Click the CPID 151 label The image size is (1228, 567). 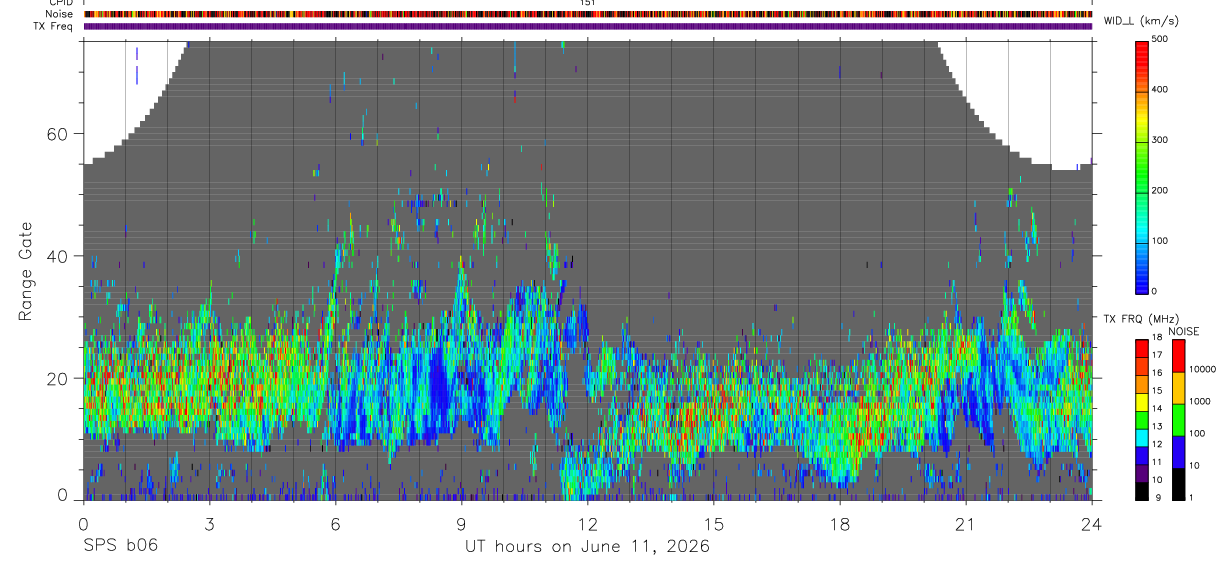(x=587, y=3)
